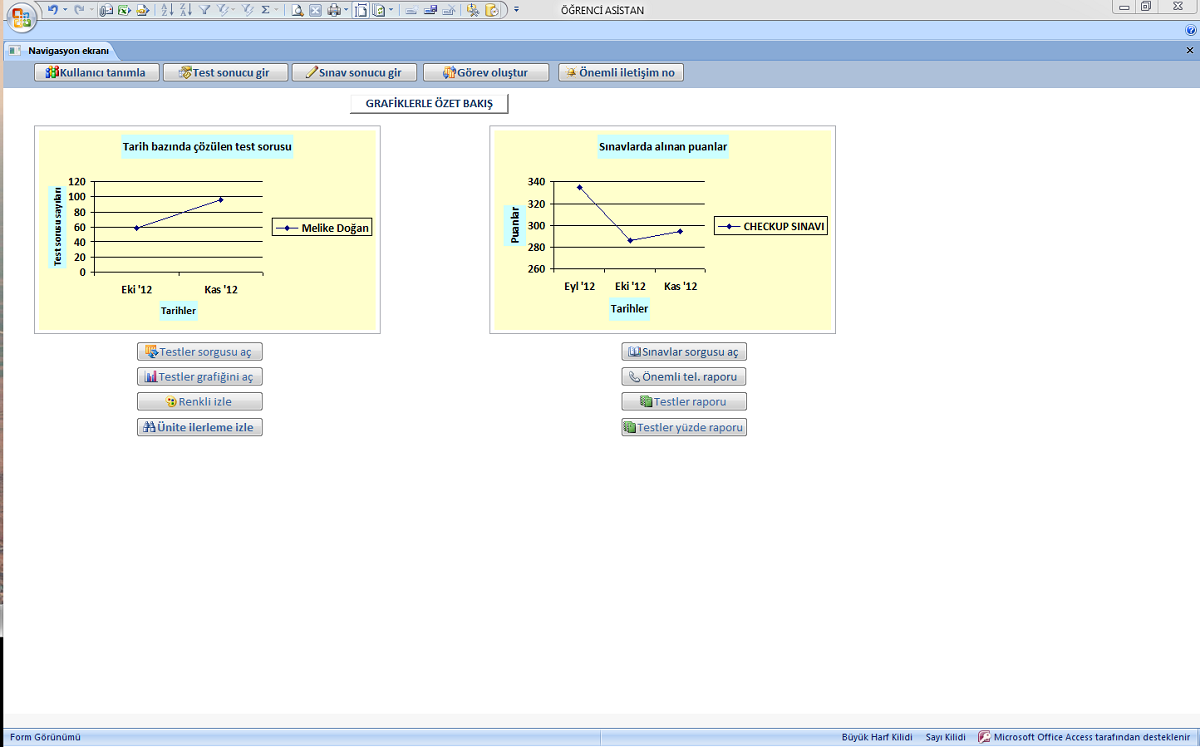Sort descending with the Z-A icon
Image resolution: width=1200 pixels, height=747 pixels.
(185, 10)
